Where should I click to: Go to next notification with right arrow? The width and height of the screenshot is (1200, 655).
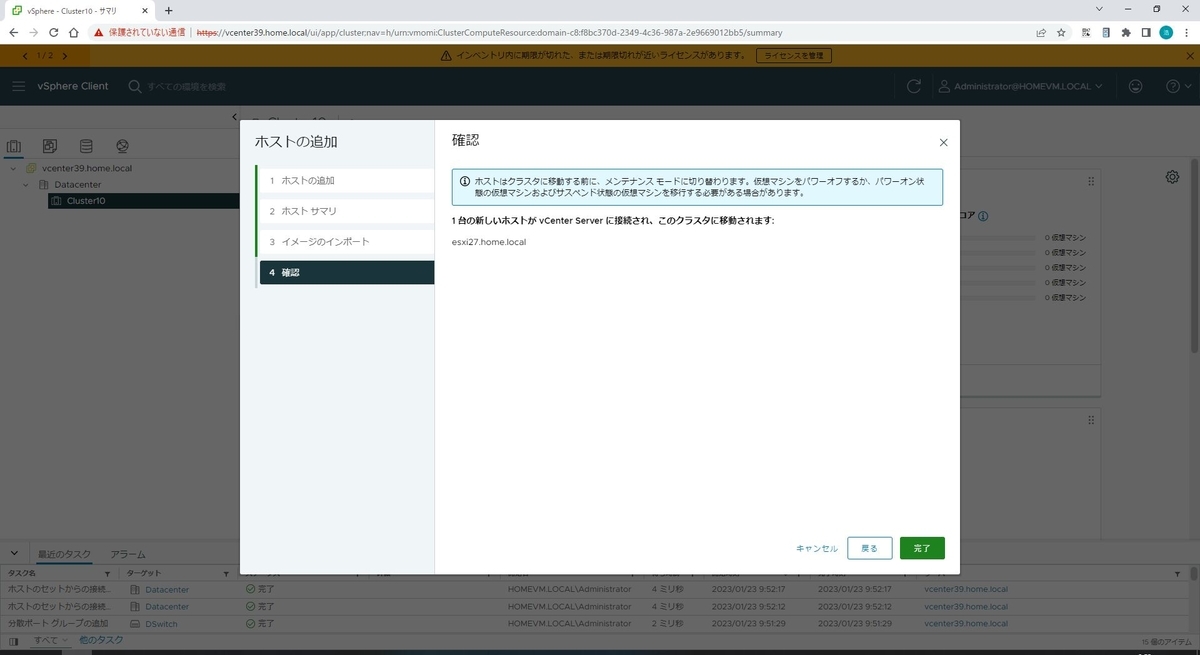pyautogui.click(x=65, y=56)
